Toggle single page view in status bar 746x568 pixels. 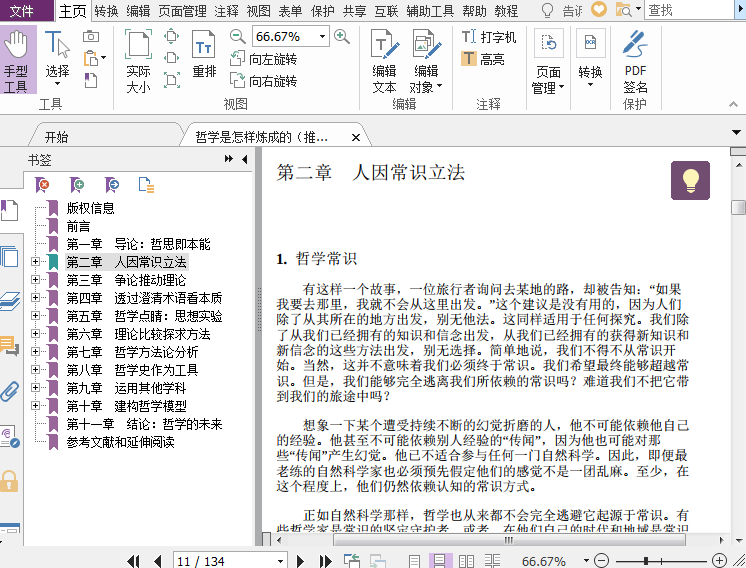[415, 561]
